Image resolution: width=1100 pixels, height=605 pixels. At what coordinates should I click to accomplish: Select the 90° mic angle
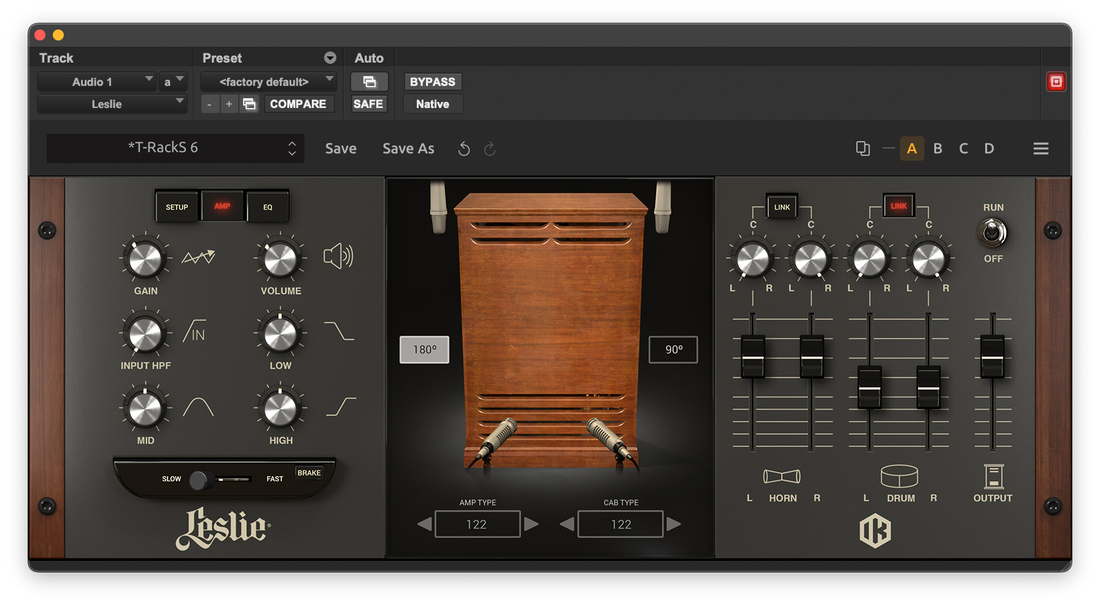[x=673, y=350]
